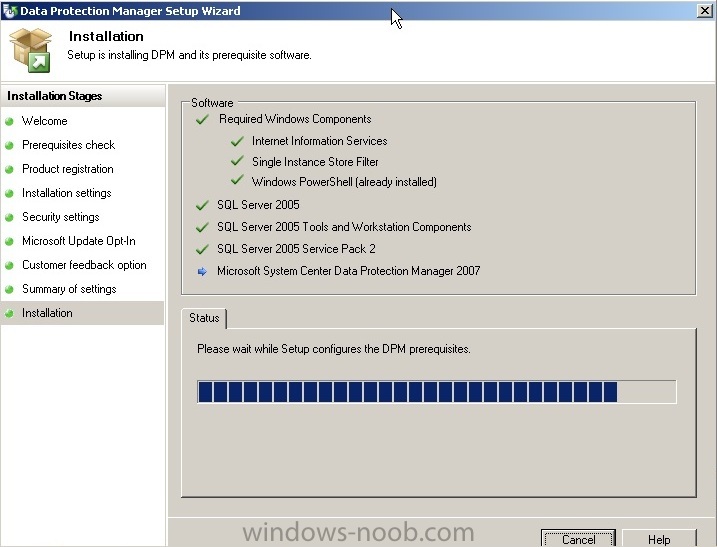Select the Customer feedback option stage

click(x=84, y=265)
